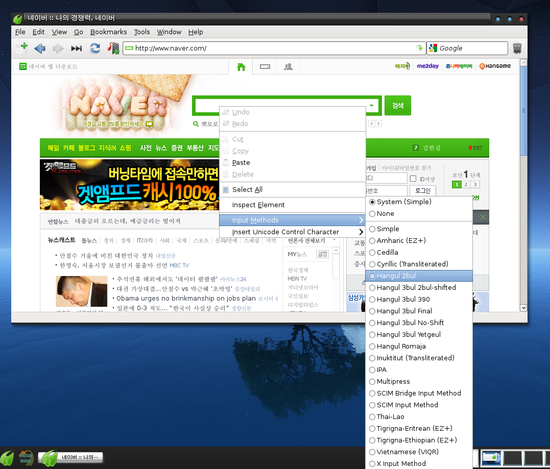Select Hangul Romaja input method

coord(419,347)
